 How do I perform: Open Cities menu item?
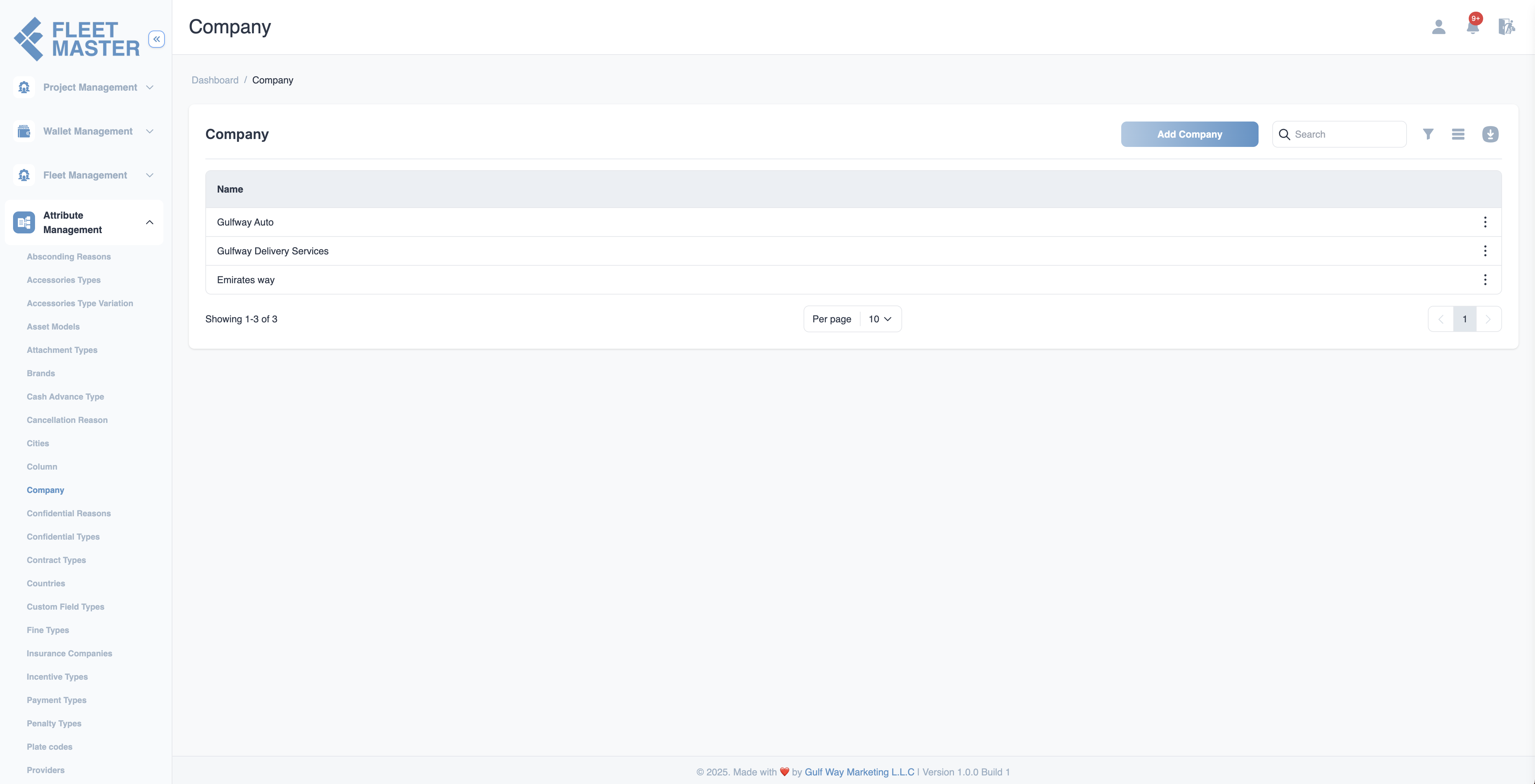[37, 443]
